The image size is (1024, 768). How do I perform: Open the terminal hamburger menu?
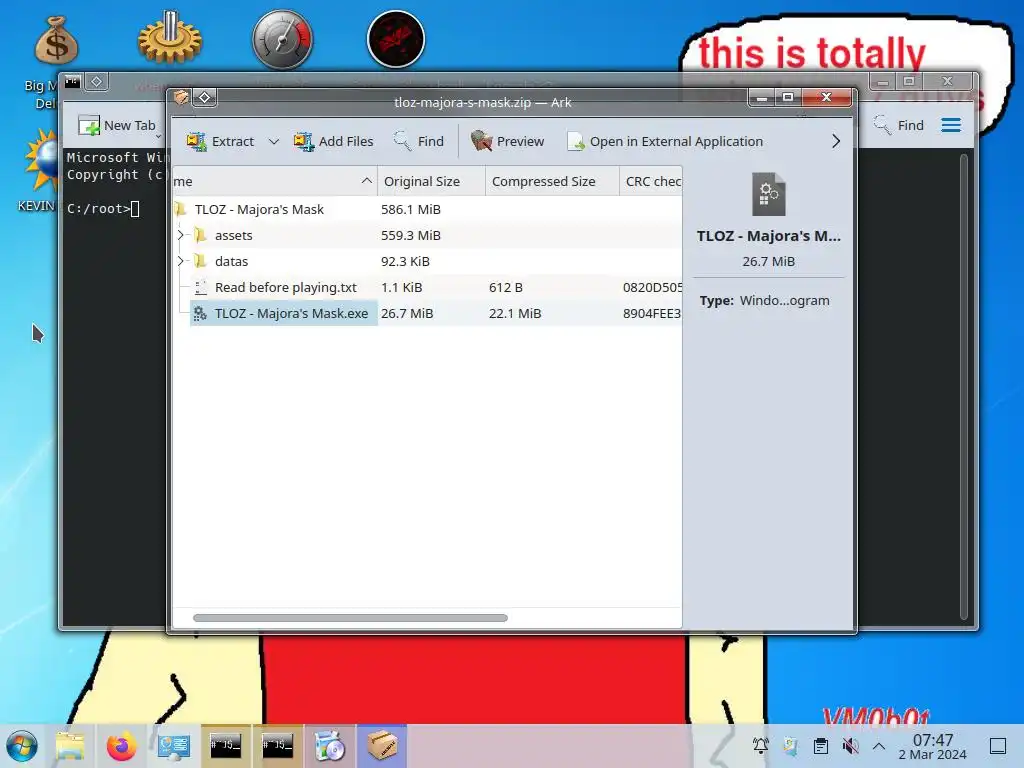(951, 125)
